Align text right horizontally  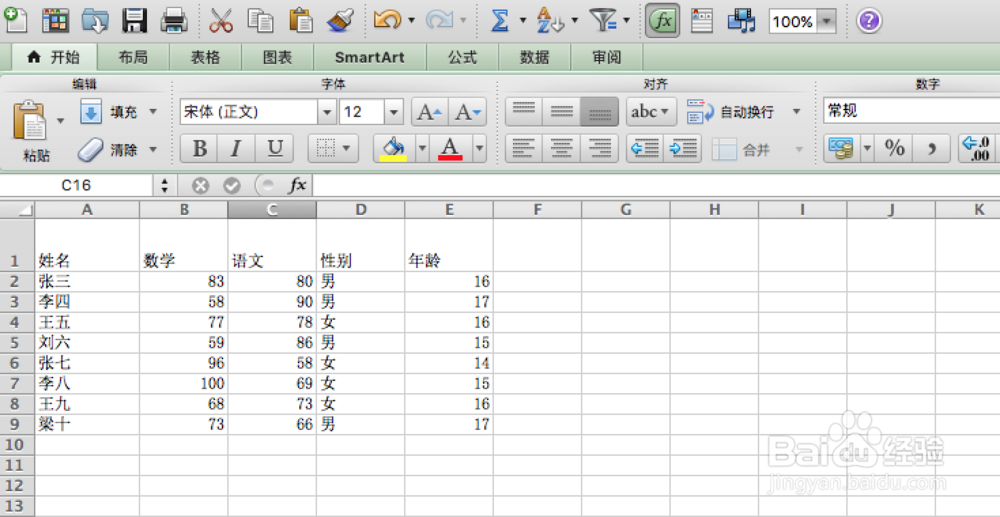pos(599,149)
